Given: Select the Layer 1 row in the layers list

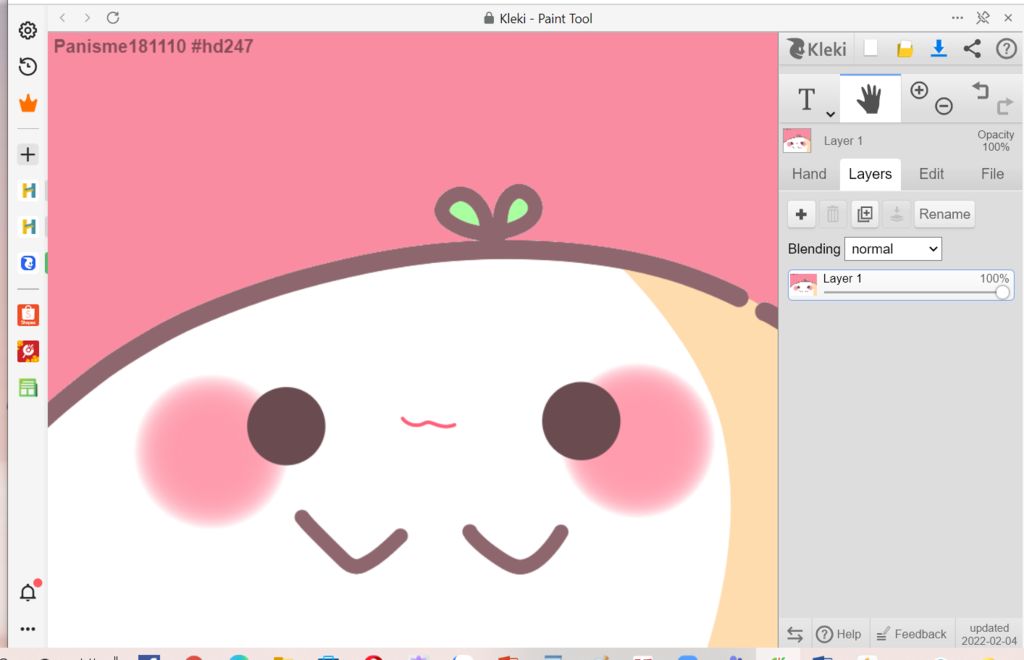Looking at the screenshot, I should (901, 285).
